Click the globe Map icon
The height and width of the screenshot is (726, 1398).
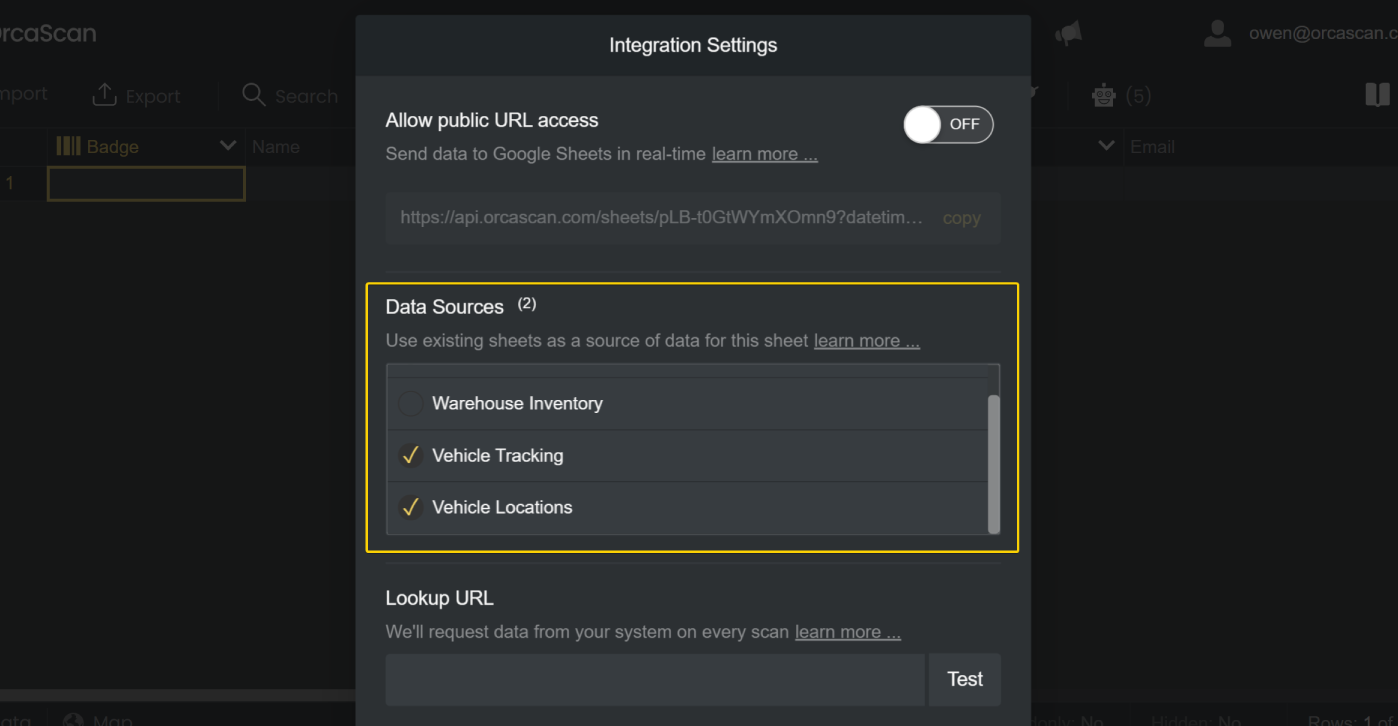73,719
